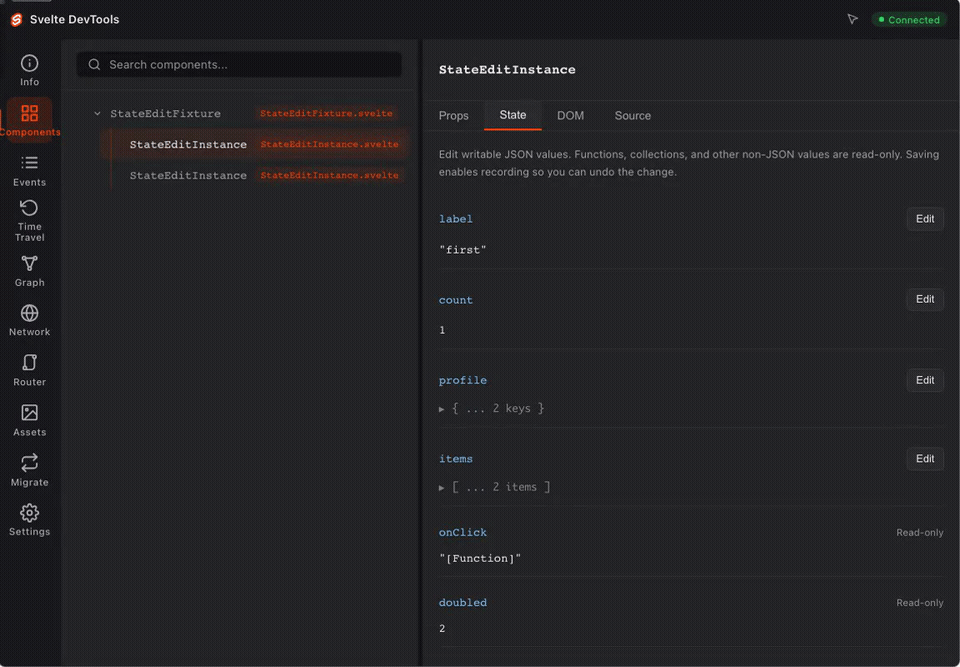Expand the profile object value
Viewport: 960px width, 667px height.
tap(441, 409)
